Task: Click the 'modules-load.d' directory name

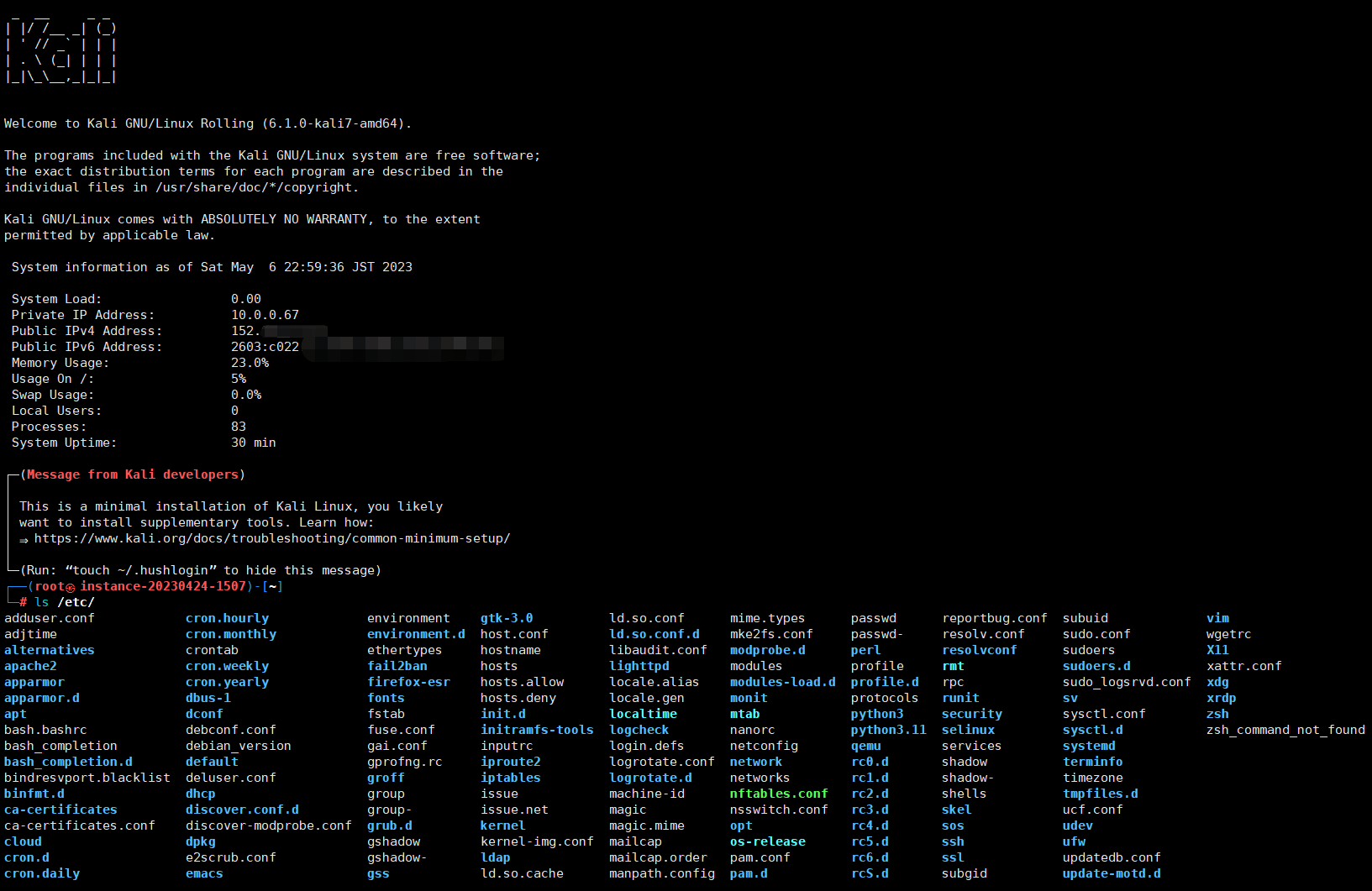Action: (783, 682)
